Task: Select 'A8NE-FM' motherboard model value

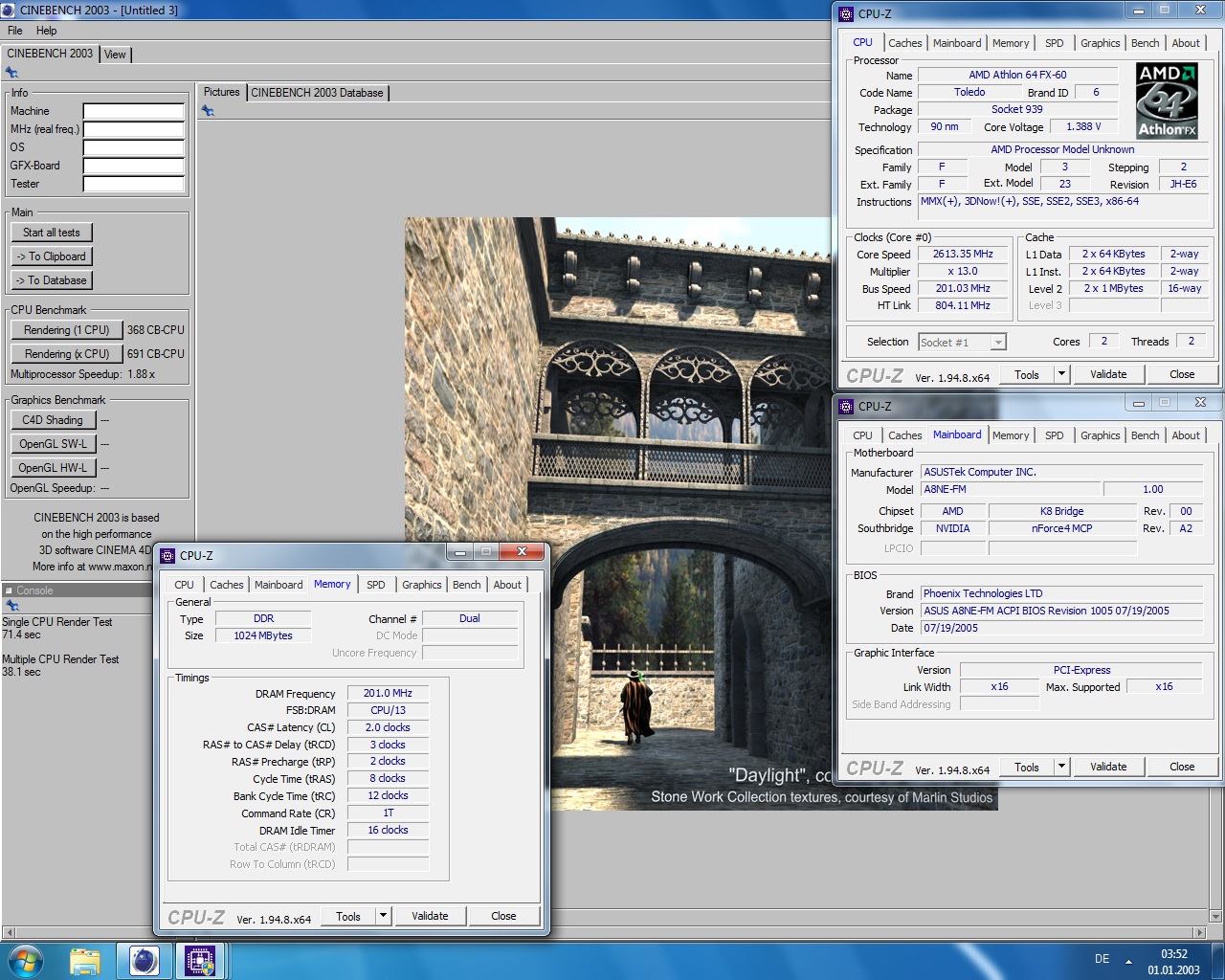Action: click(1010, 489)
